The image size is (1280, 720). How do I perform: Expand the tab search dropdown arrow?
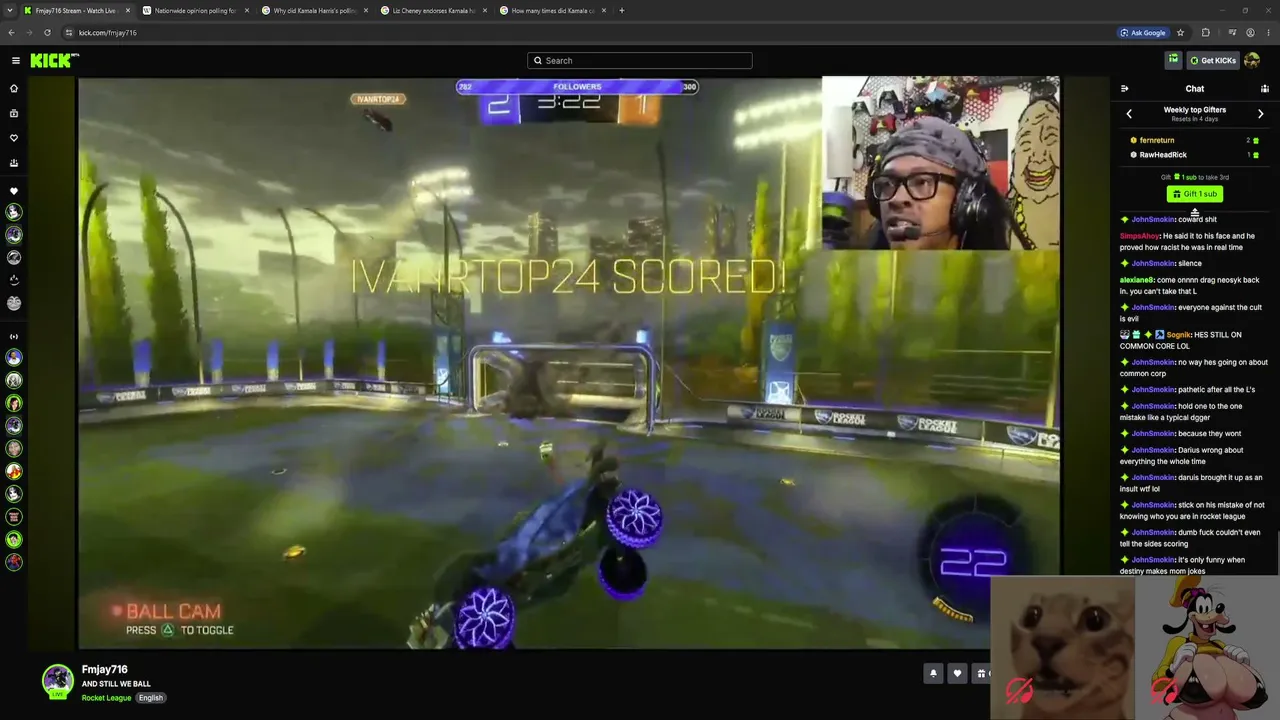[9, 10]
